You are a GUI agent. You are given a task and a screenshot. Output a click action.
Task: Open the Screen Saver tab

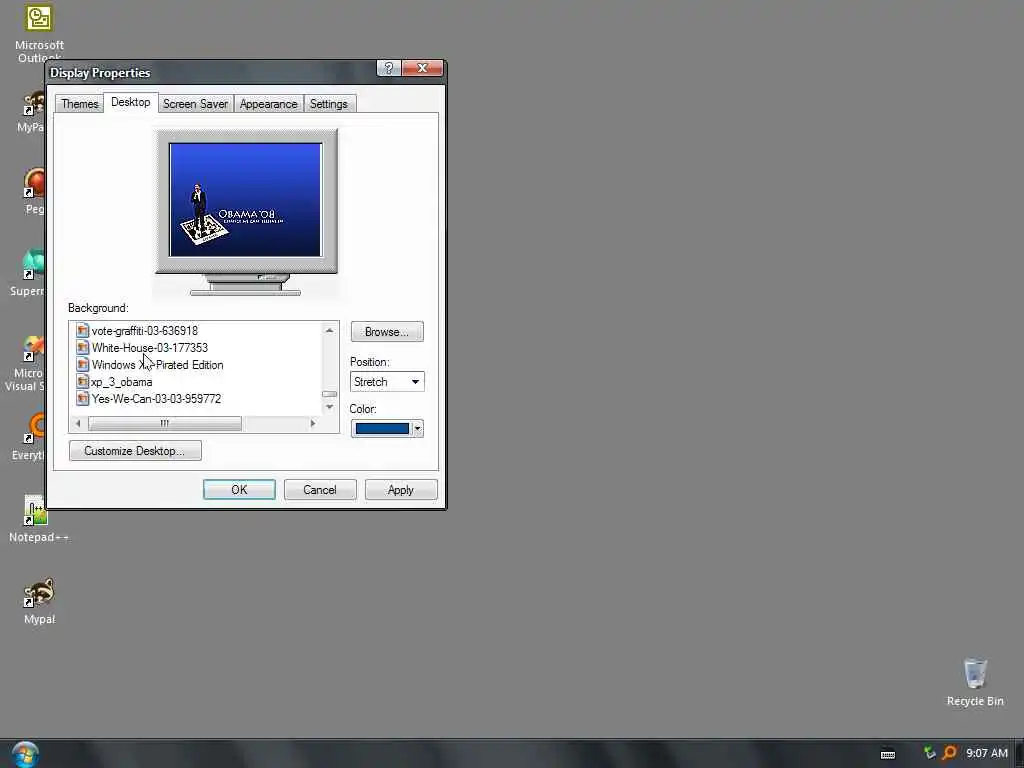point(195,104)
